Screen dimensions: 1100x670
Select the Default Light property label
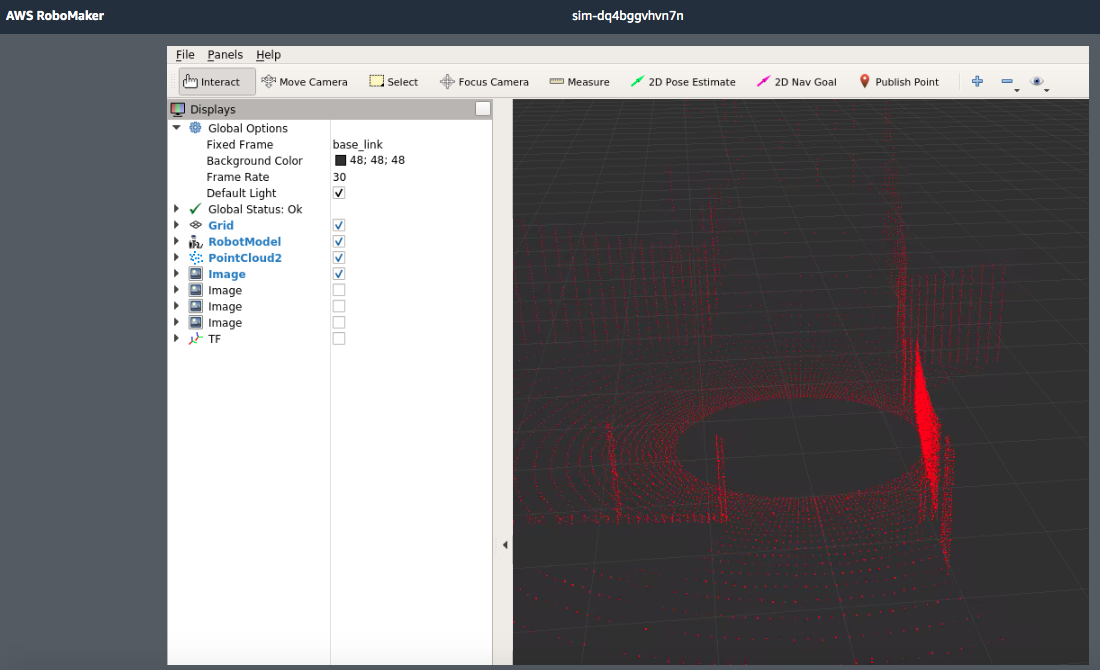pyautogui.click(x=241, y=193)
